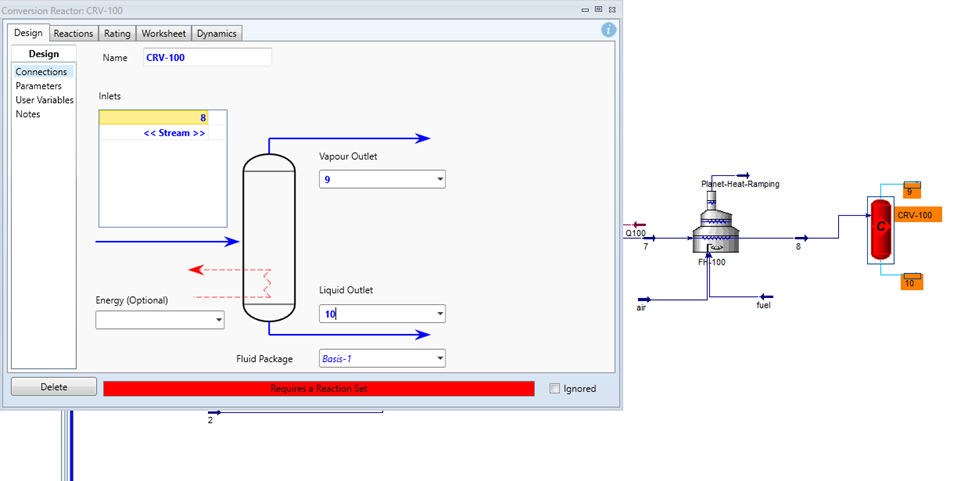Screen dimensions: 975x481
Task: Open Energy (Optional) dropdown
Action: coord(219,320)
